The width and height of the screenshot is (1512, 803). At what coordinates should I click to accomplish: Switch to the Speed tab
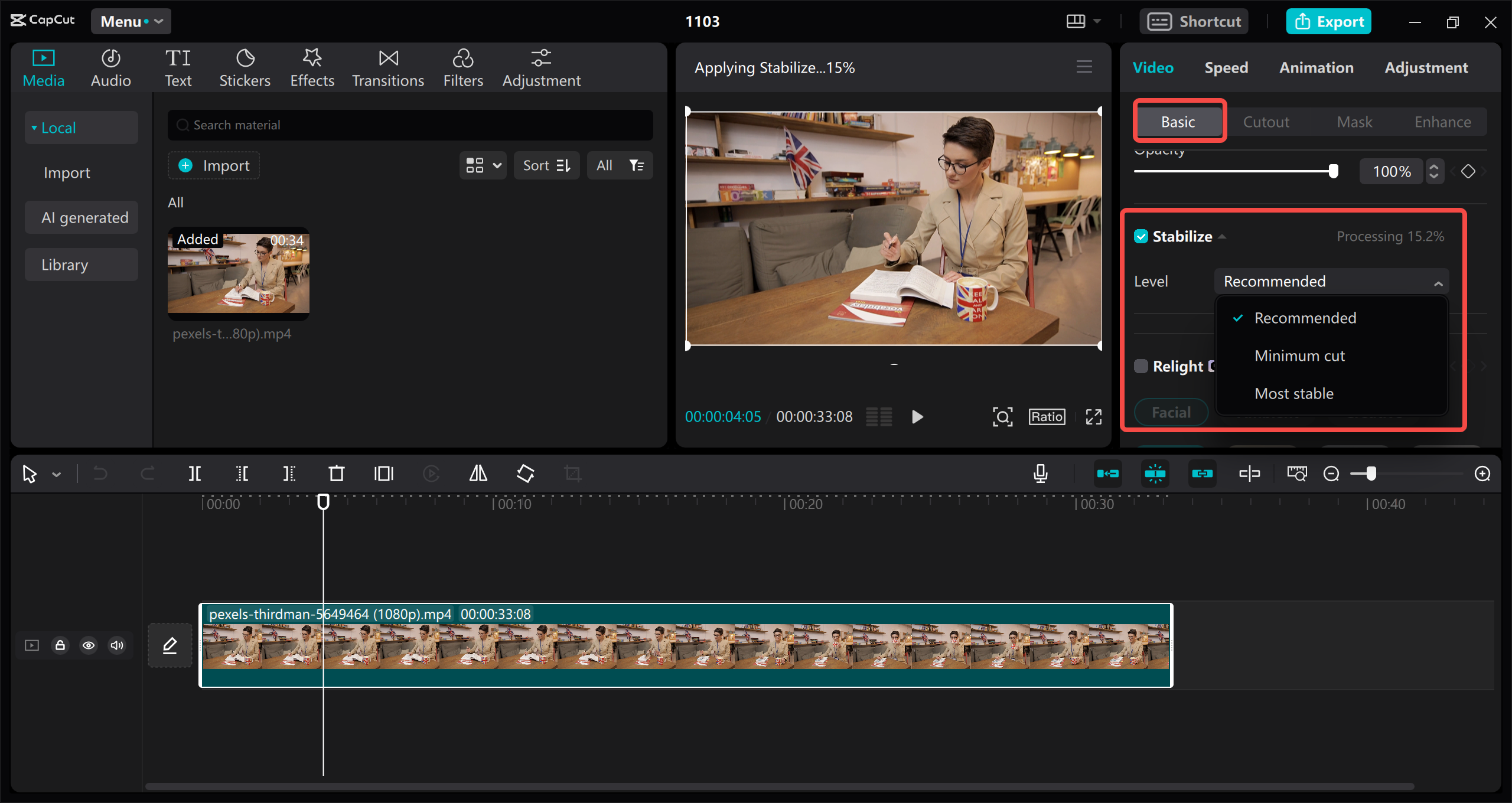click(1226, 68)
